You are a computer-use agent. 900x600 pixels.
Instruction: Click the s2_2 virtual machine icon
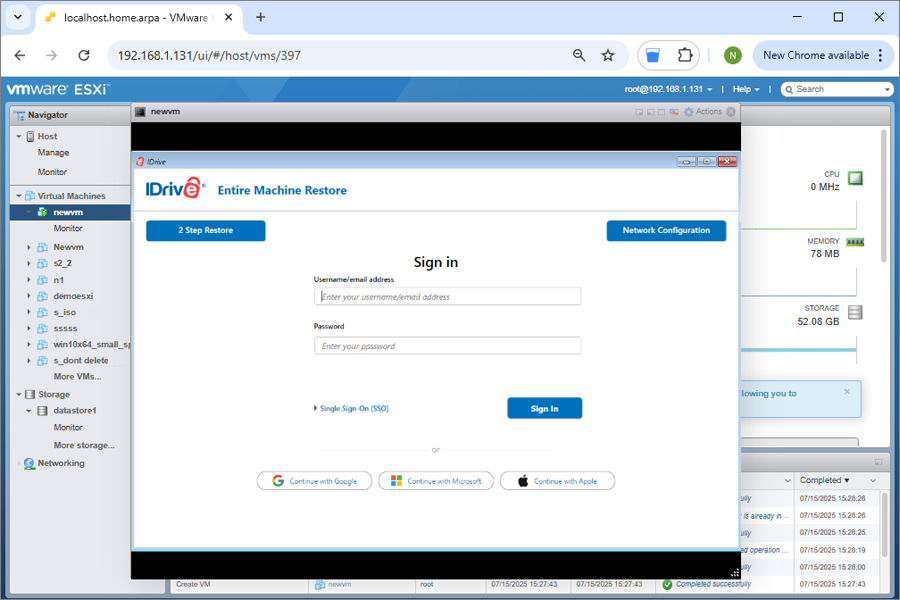click(x=42, y=264)
